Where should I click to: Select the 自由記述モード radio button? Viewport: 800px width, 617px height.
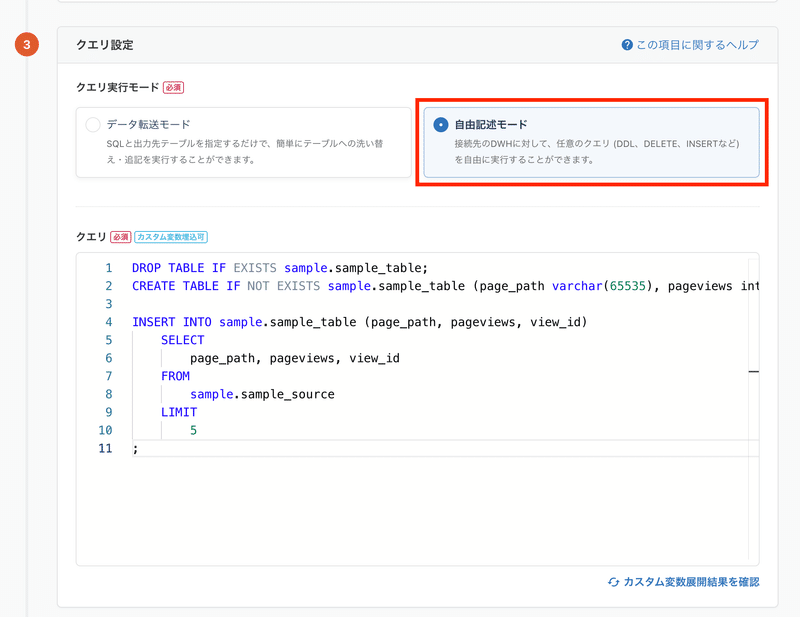pos(441,125)
